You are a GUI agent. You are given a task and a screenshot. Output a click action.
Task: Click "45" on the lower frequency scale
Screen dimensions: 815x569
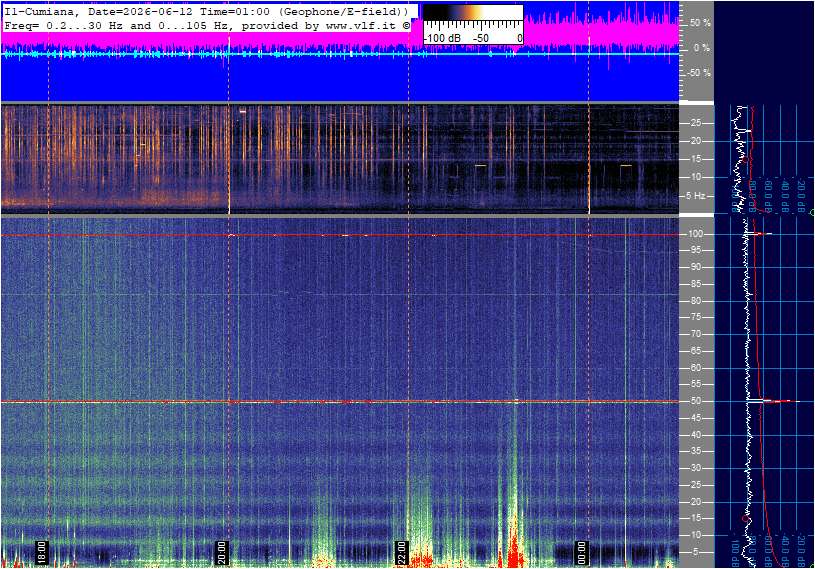695,418
